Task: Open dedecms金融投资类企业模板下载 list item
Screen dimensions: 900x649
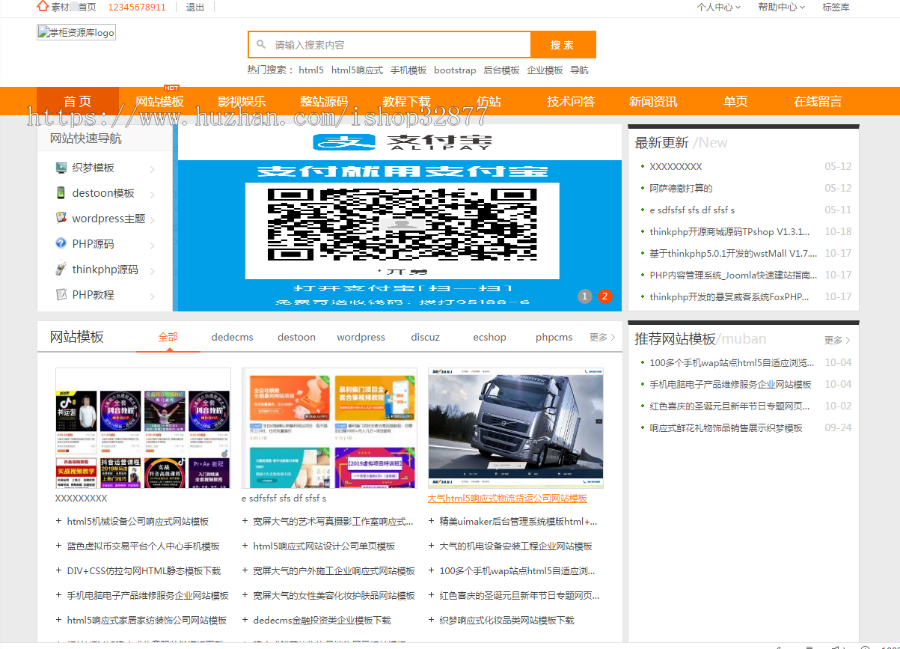Action: (x=321, y=620)
